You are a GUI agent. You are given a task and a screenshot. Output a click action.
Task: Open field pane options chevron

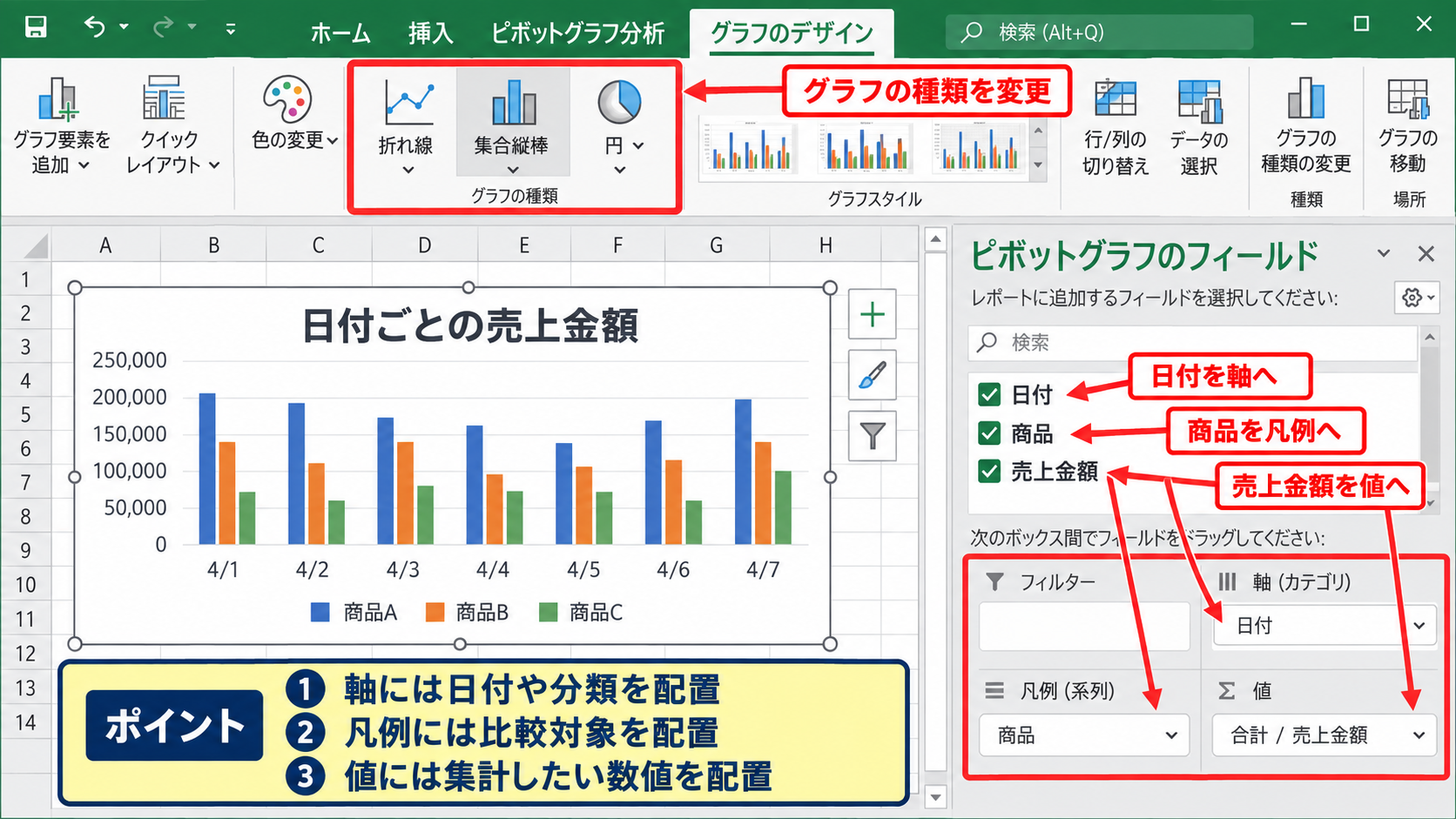point(1384,253)
